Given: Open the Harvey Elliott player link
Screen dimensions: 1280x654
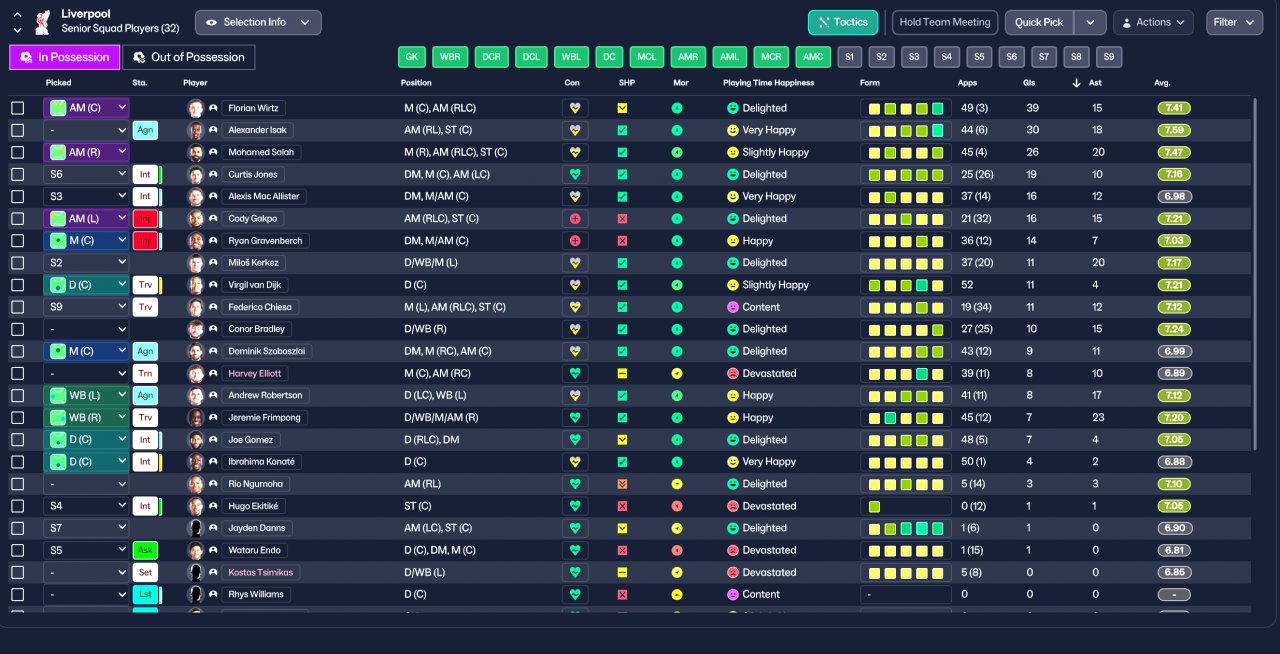Looking at the screenshot, I should pos(256,373).
